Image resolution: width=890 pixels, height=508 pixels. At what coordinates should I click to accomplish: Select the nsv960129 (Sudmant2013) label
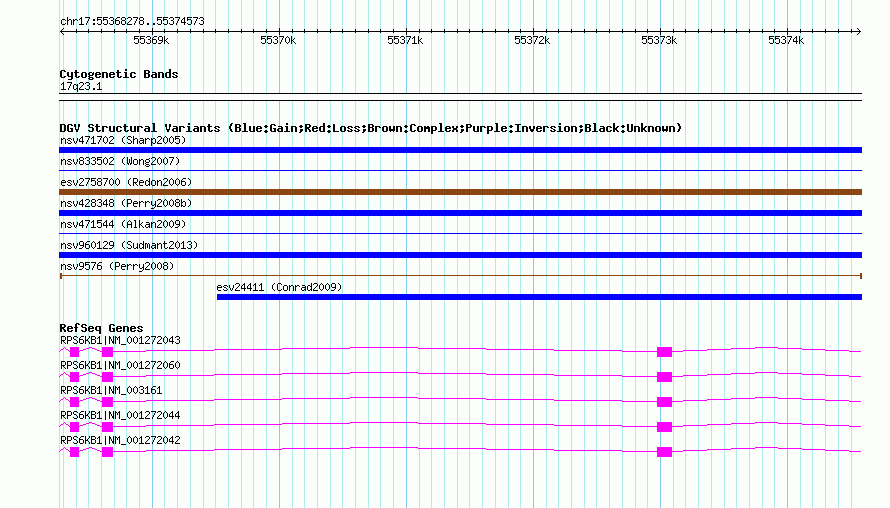[x=129, y=245]
